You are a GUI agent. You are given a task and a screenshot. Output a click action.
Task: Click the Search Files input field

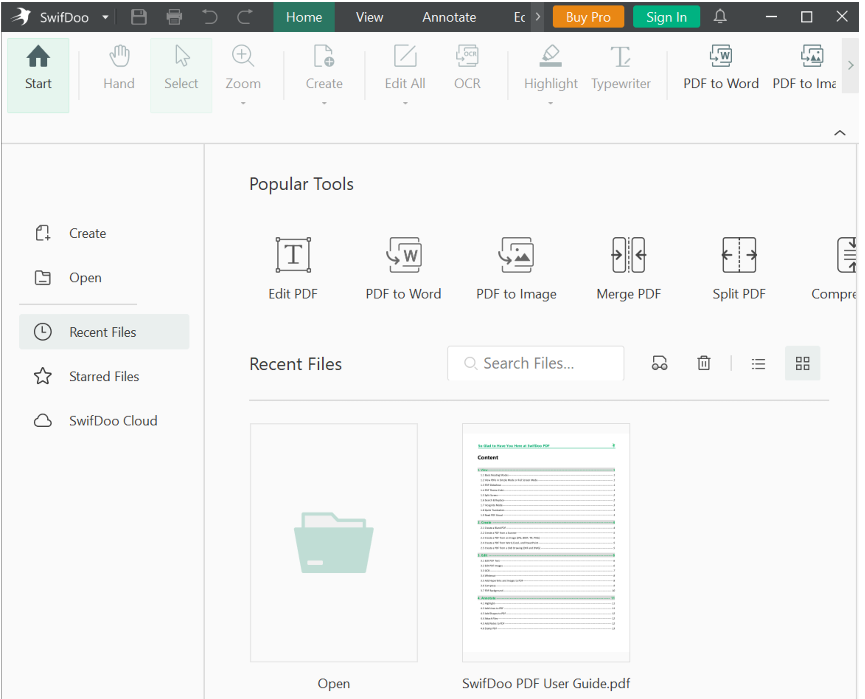click(x=536, y=363)
